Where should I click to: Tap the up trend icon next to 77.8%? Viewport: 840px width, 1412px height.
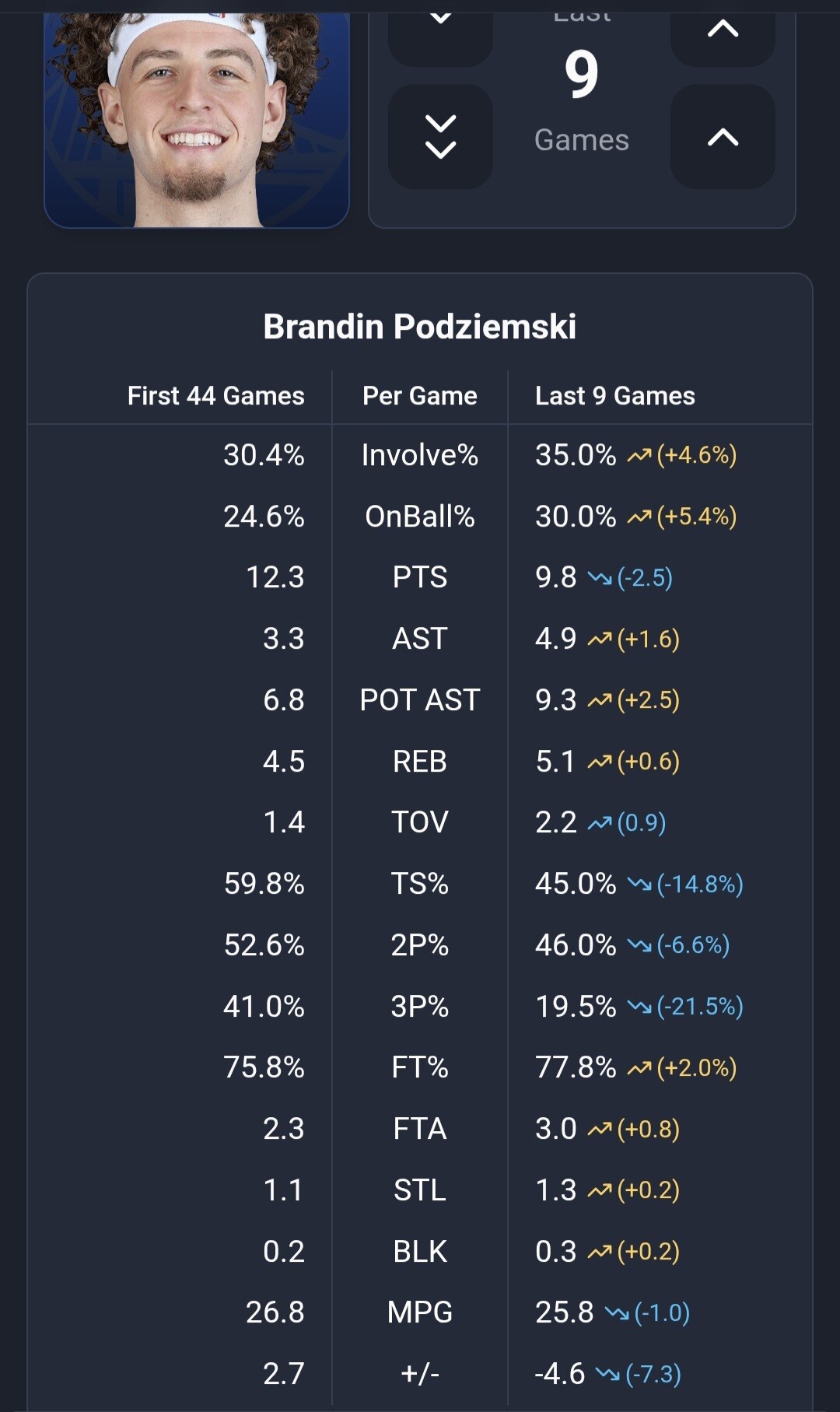pyautogui.click(x=639, y=1068)
